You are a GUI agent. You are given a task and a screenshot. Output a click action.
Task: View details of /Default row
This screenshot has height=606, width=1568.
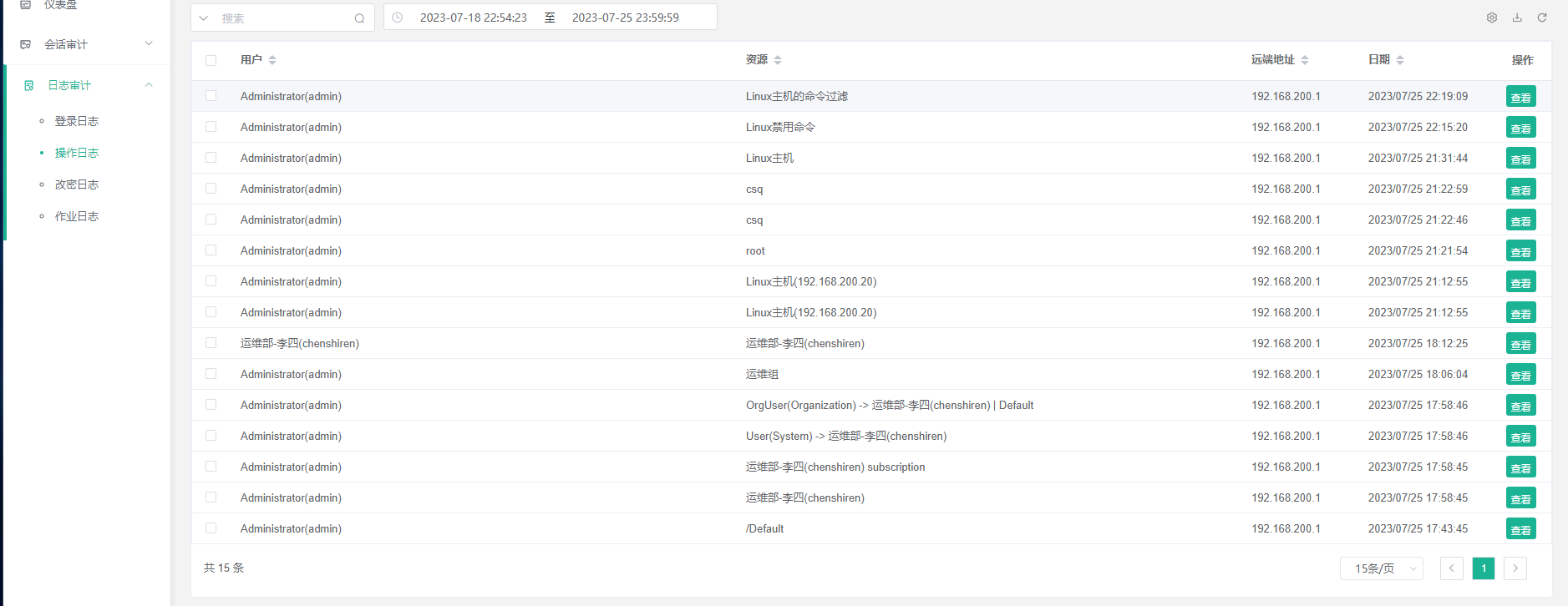click(x=1521, y=529)
